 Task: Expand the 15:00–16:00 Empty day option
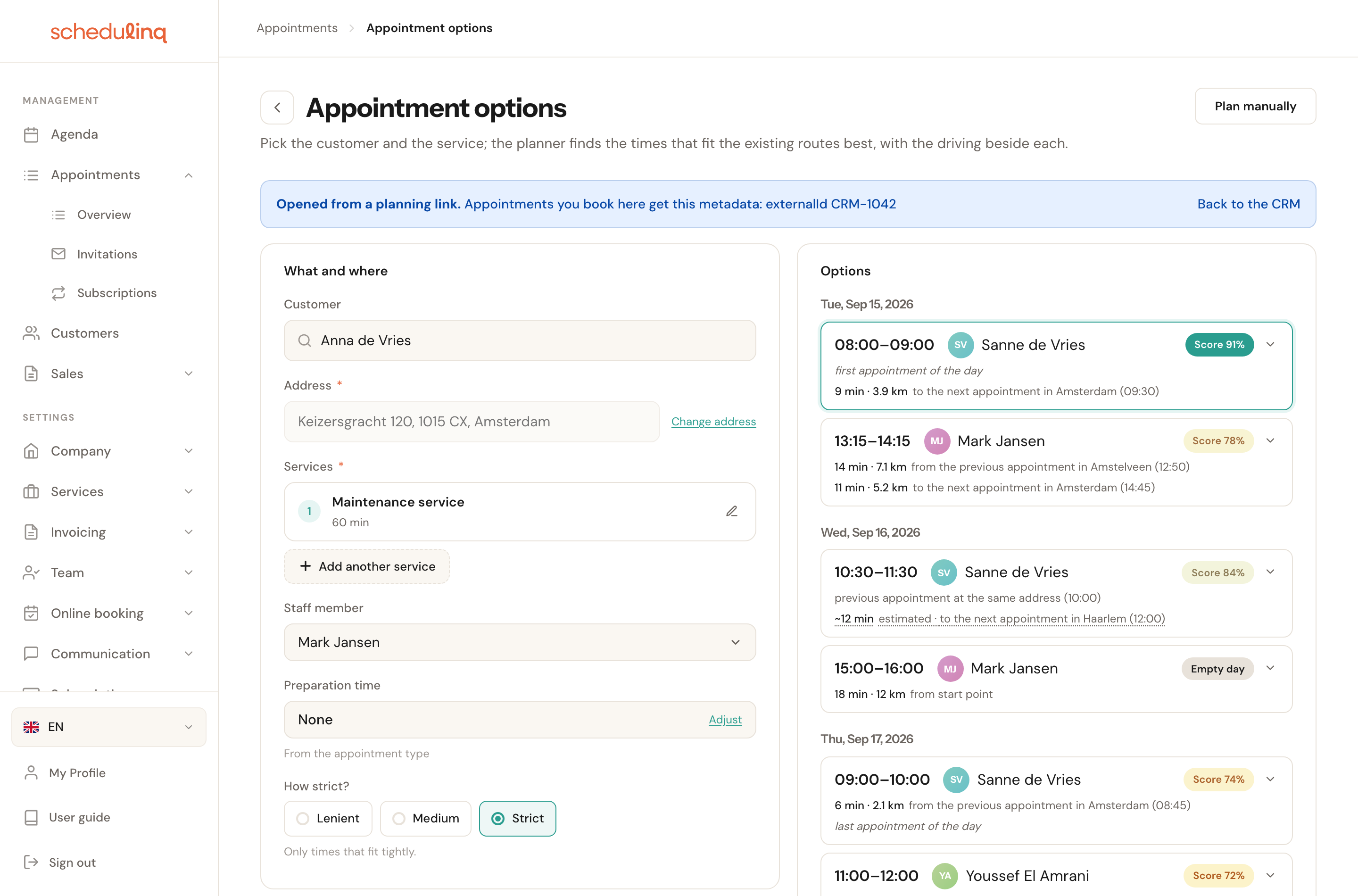pyautogui.click(x=1270, y=668)
